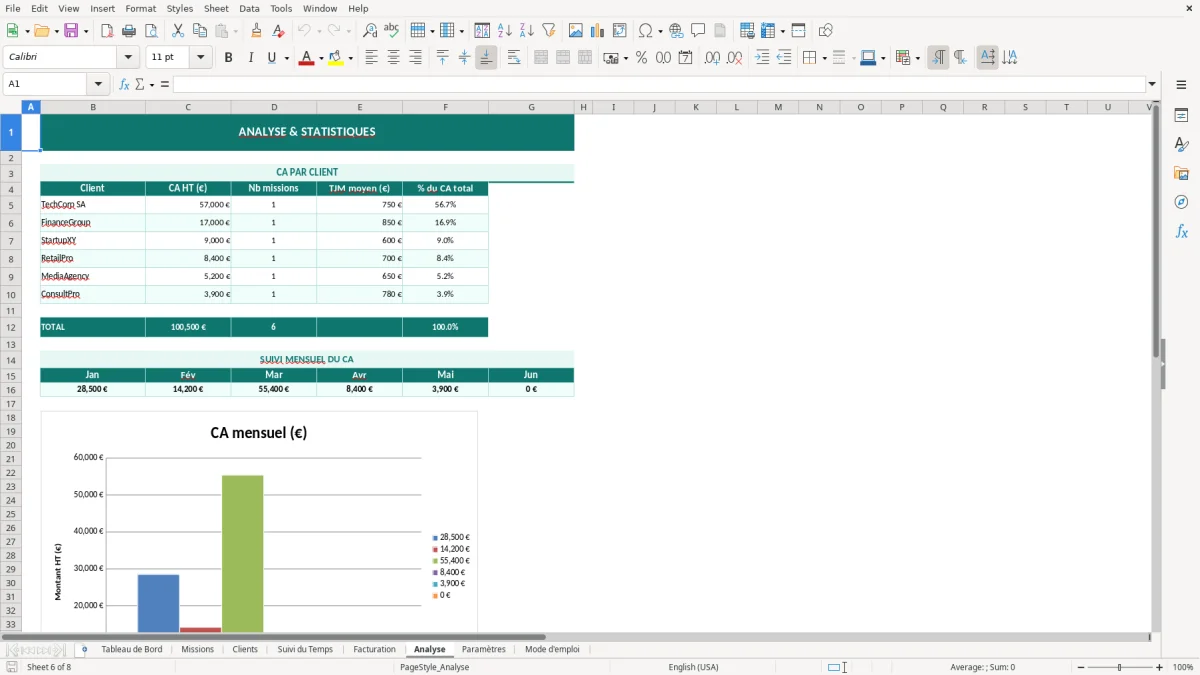This screenshot has height=675, width=1200.
Task: Sort descending Z to A
Action: (527, 31)
